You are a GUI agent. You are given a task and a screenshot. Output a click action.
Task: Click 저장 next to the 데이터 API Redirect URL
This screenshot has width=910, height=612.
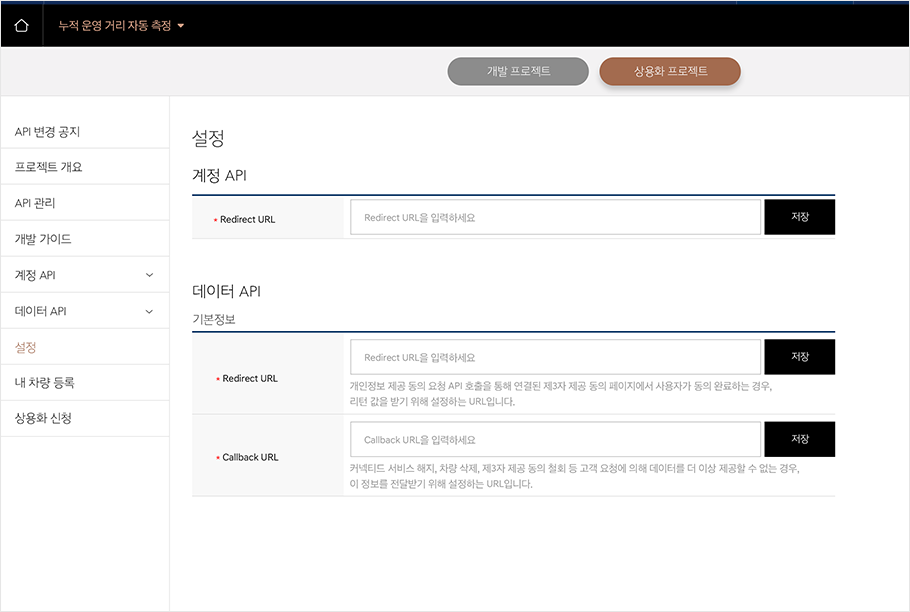click(x=799, y=356)
